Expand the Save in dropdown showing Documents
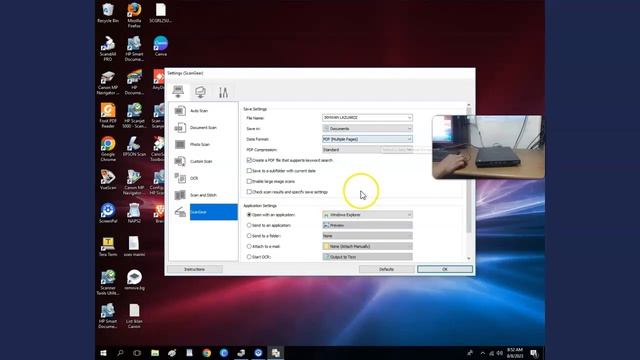Image resolution: width=640 pixels, height=360 pixels. (x=367, y=128)
